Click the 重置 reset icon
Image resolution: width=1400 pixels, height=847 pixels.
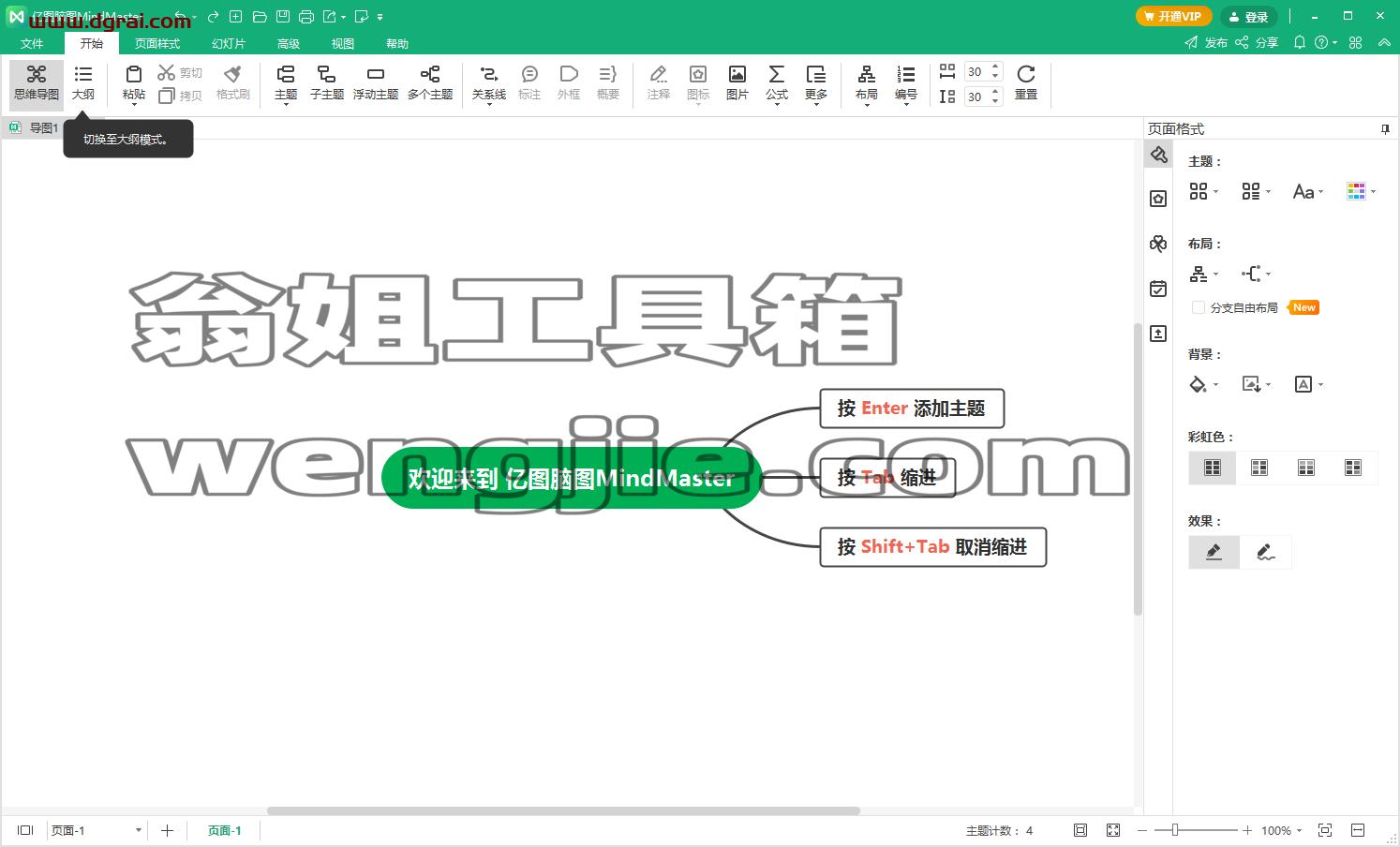tap(1026, 74)
